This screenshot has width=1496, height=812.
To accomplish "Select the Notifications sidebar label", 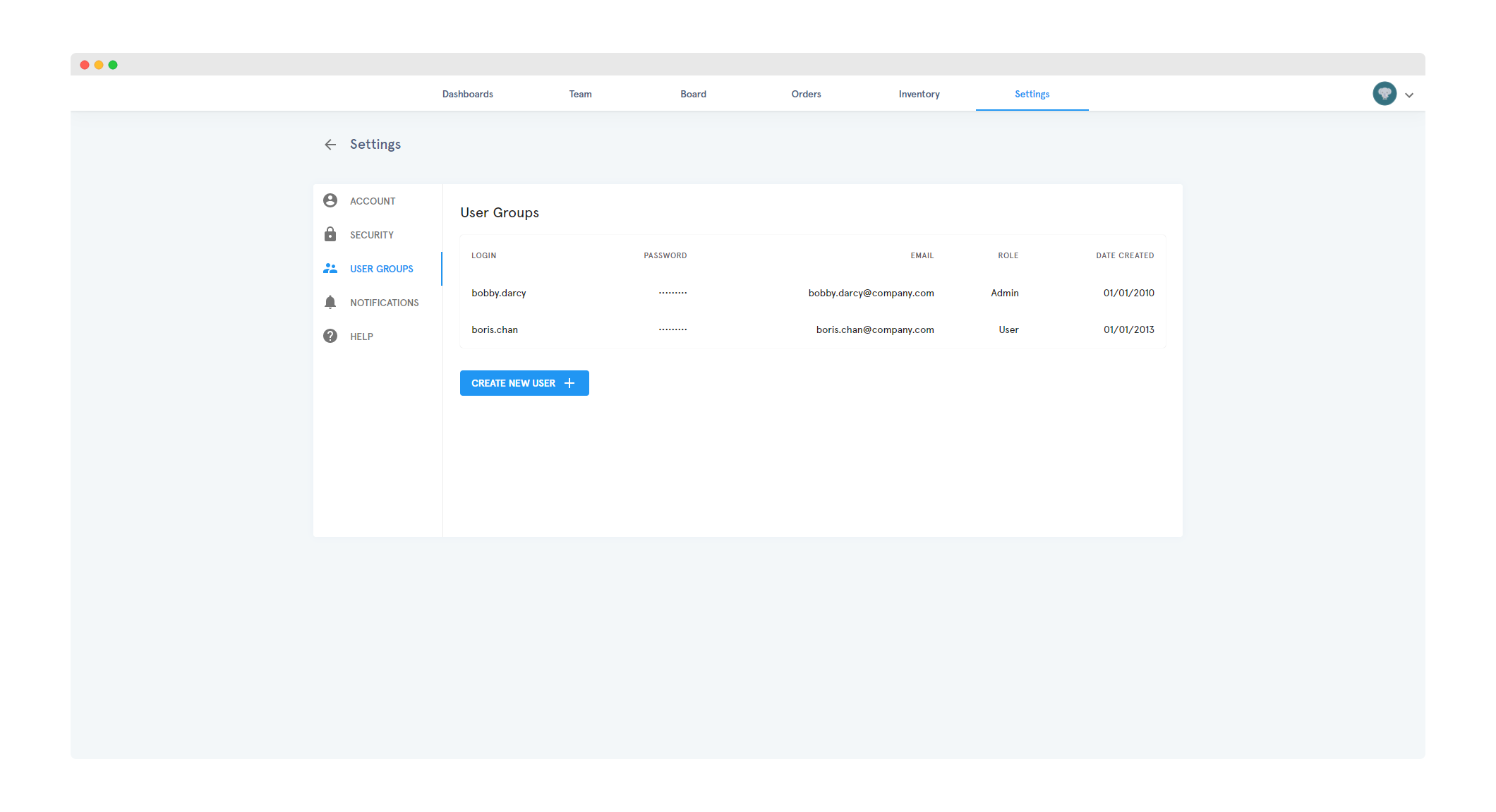I will (384, 303).
